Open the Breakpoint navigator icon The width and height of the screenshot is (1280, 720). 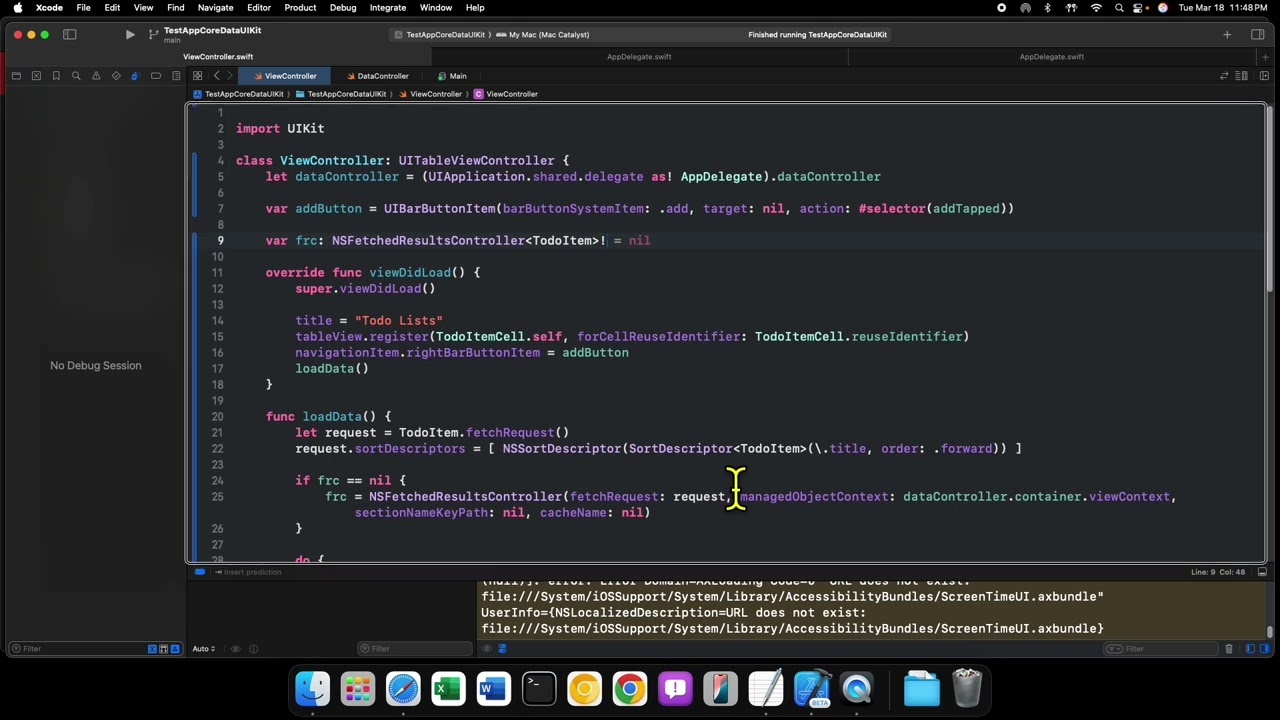click(x=156, y=76)
